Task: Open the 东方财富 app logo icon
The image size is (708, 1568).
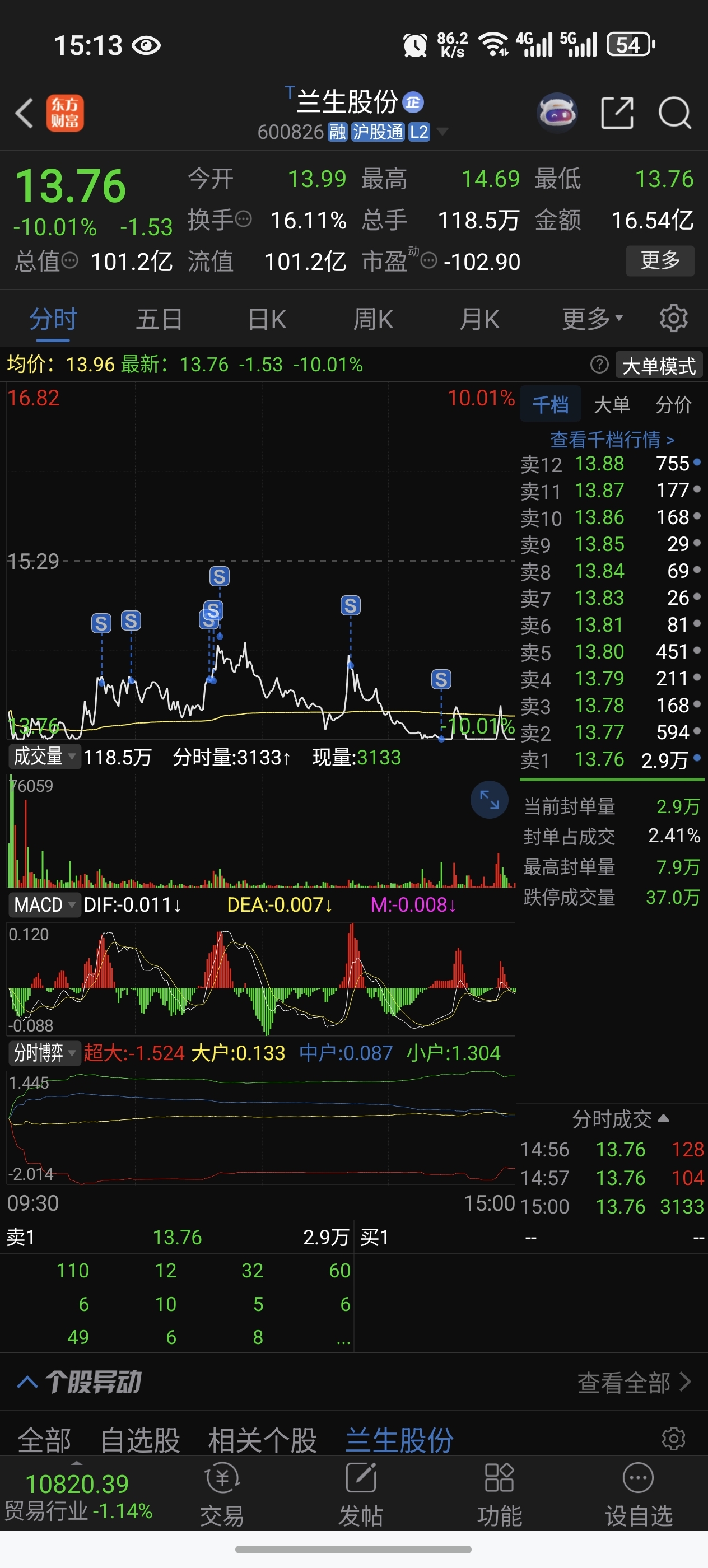Action: point(65,113)
